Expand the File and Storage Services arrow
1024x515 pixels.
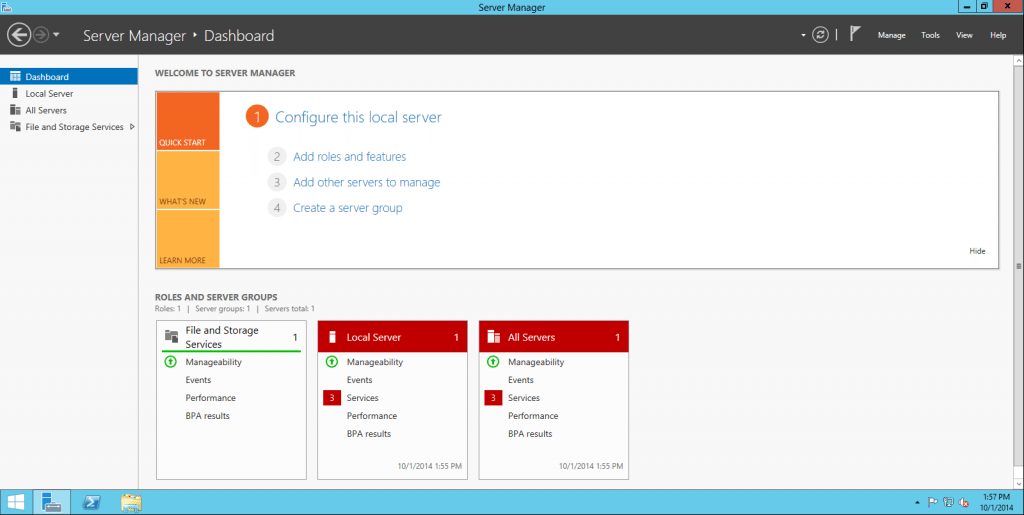click(x=132, y=127)
